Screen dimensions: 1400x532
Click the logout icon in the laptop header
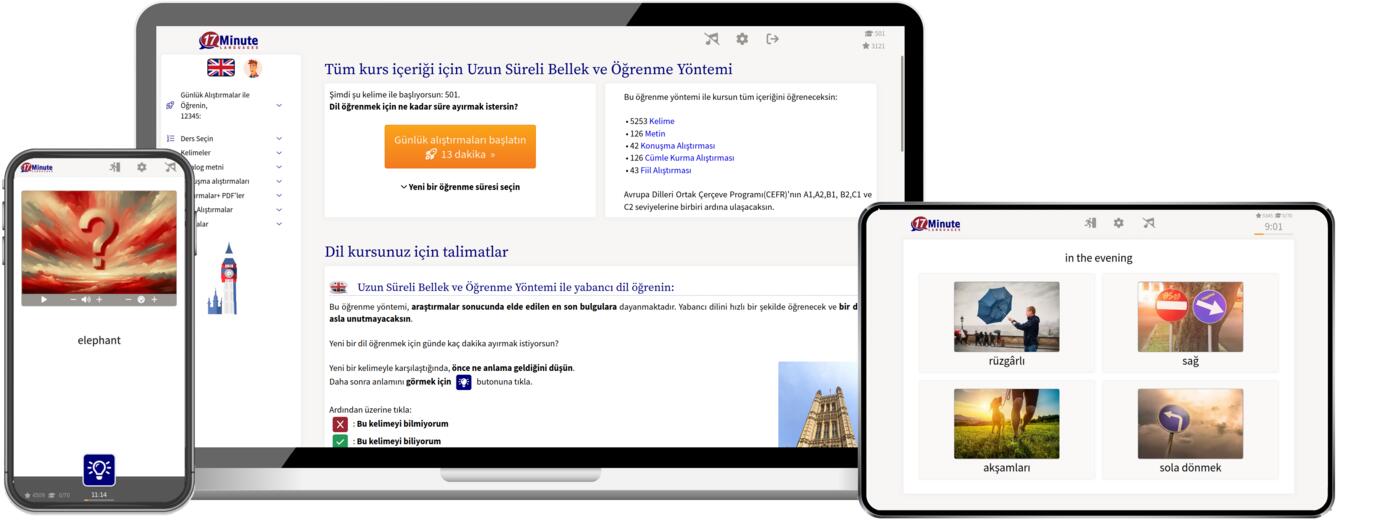click(772, 39)
